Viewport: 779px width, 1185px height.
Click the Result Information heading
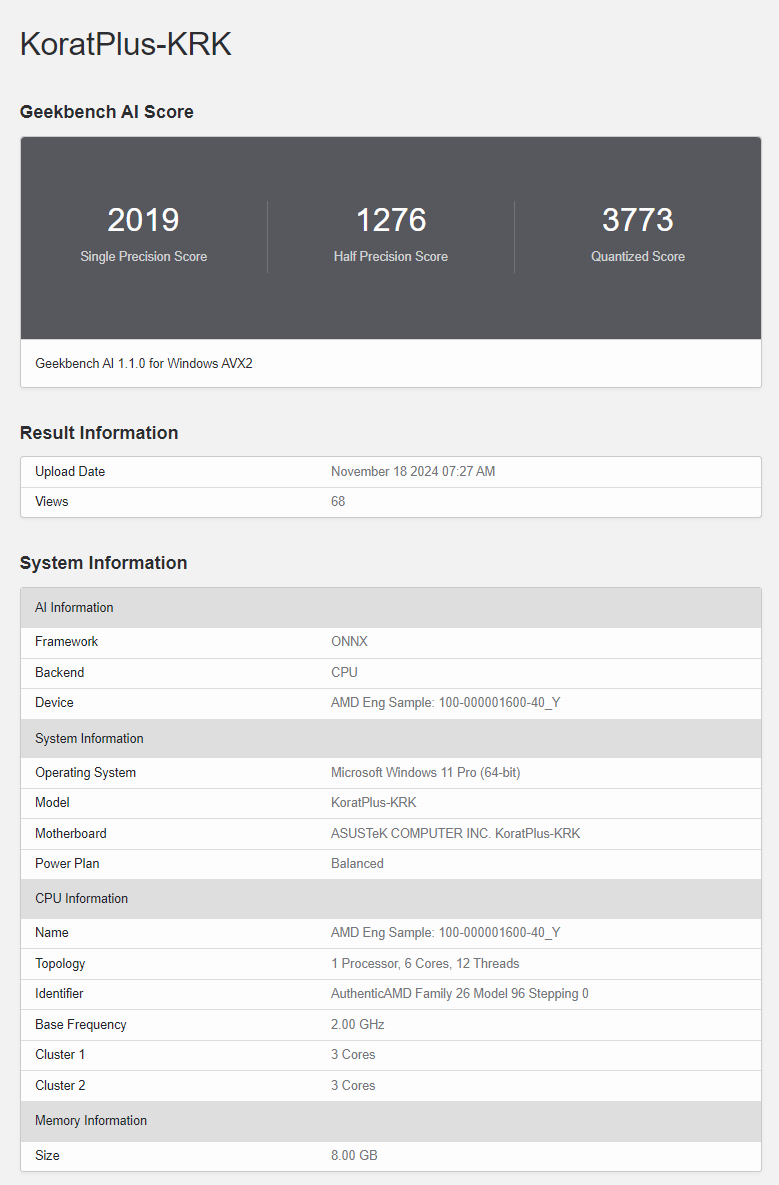pyautogui.click(x=99, y=433)
